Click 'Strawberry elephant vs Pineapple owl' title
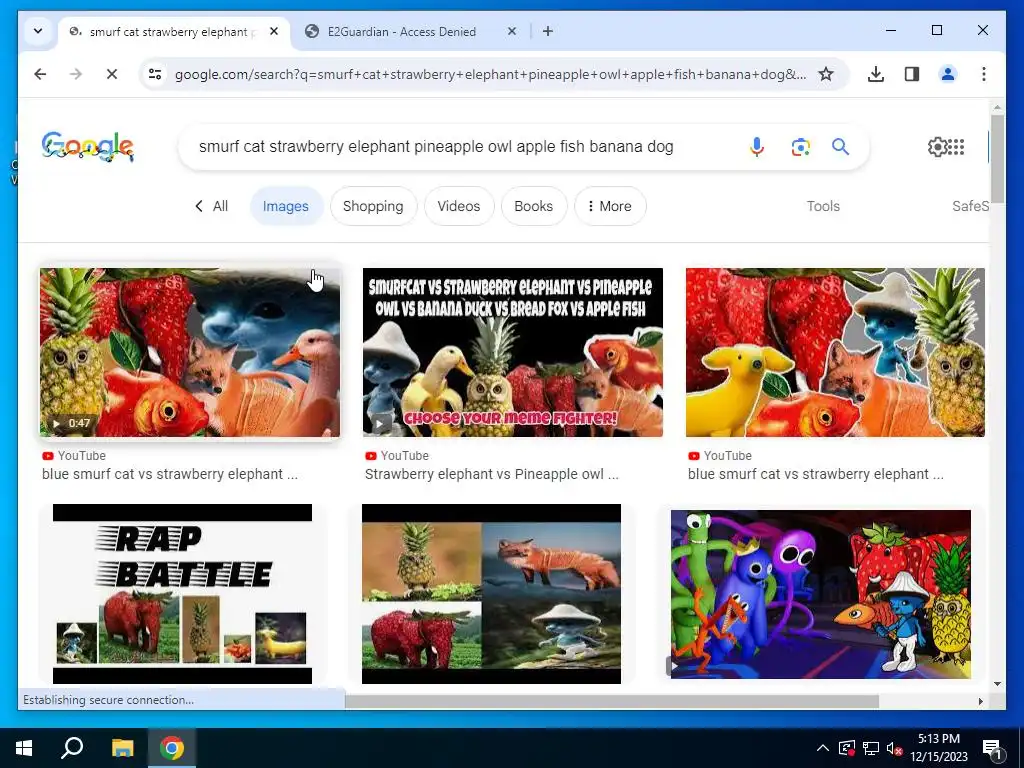 [491, 474]
